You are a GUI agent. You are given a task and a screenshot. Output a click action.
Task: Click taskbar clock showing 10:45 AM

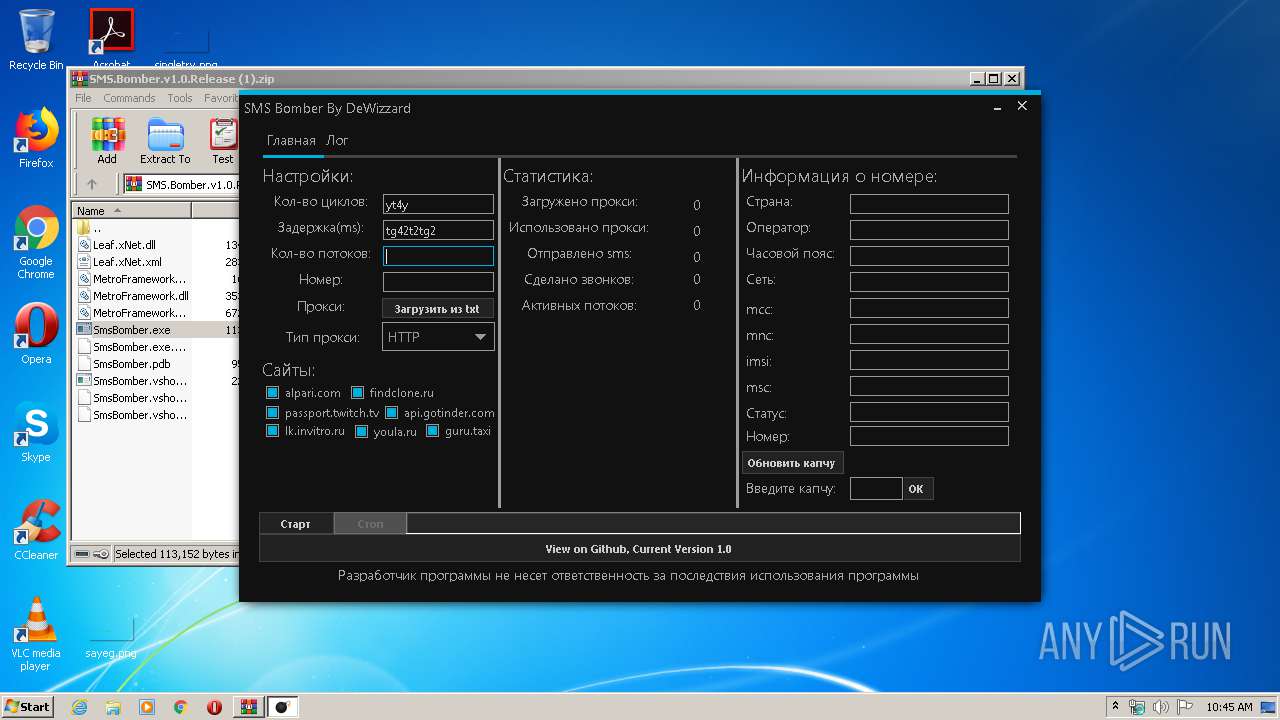pyautogui.click(x=1229, y=707)
